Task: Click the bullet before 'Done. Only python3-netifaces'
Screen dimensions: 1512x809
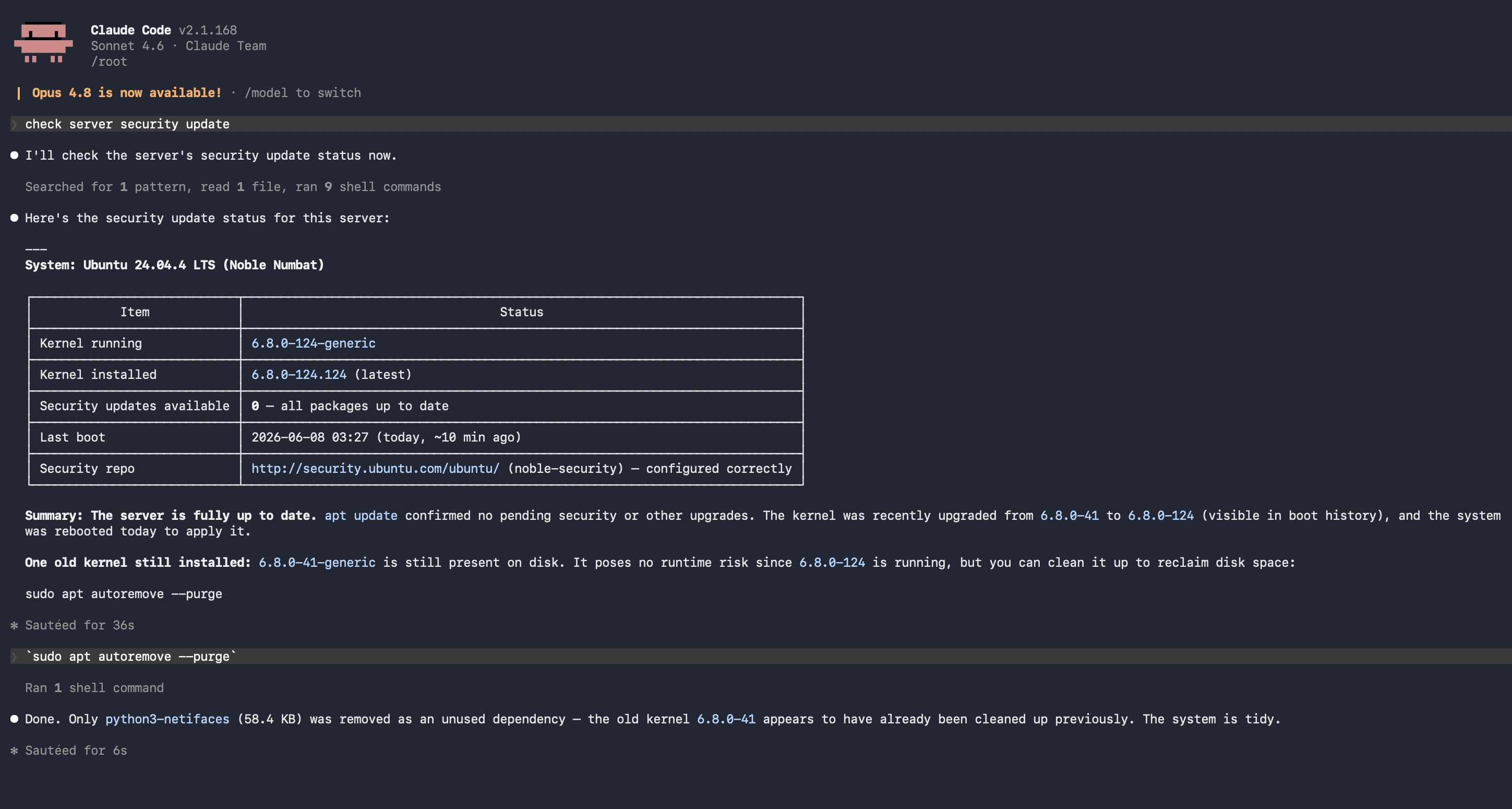Action: pos(14,719)
